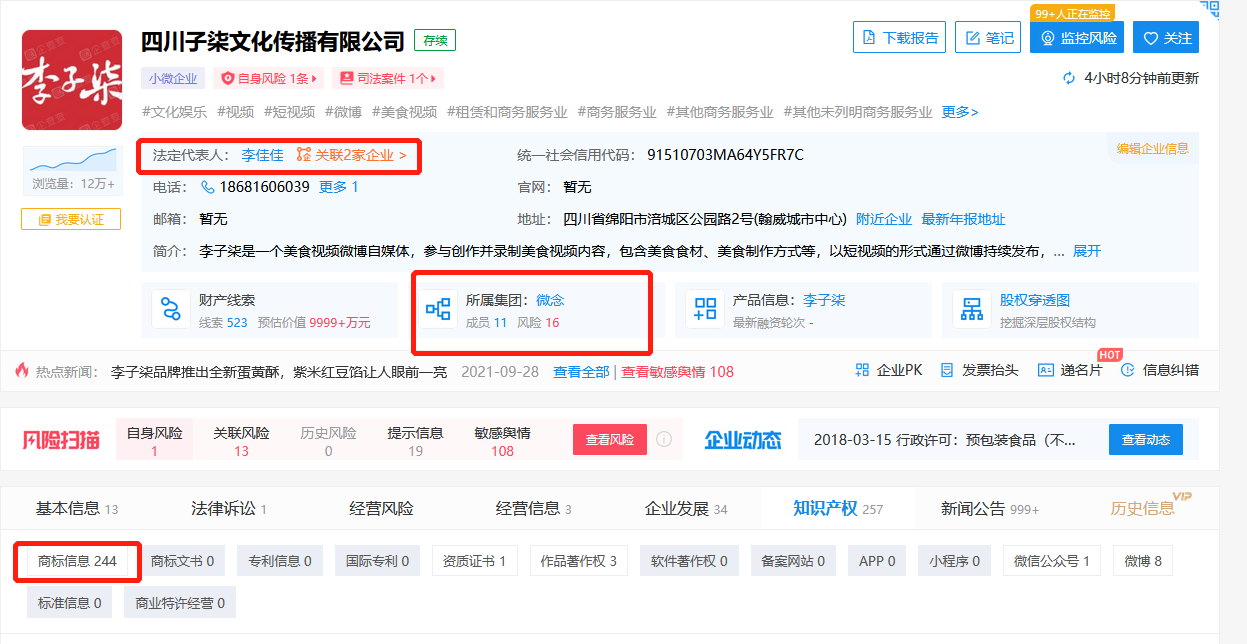Click the 所属集团 微念 group icon
Viewport: 1247px width, 644px height.
pyautogui.click(x=439, y=310)
